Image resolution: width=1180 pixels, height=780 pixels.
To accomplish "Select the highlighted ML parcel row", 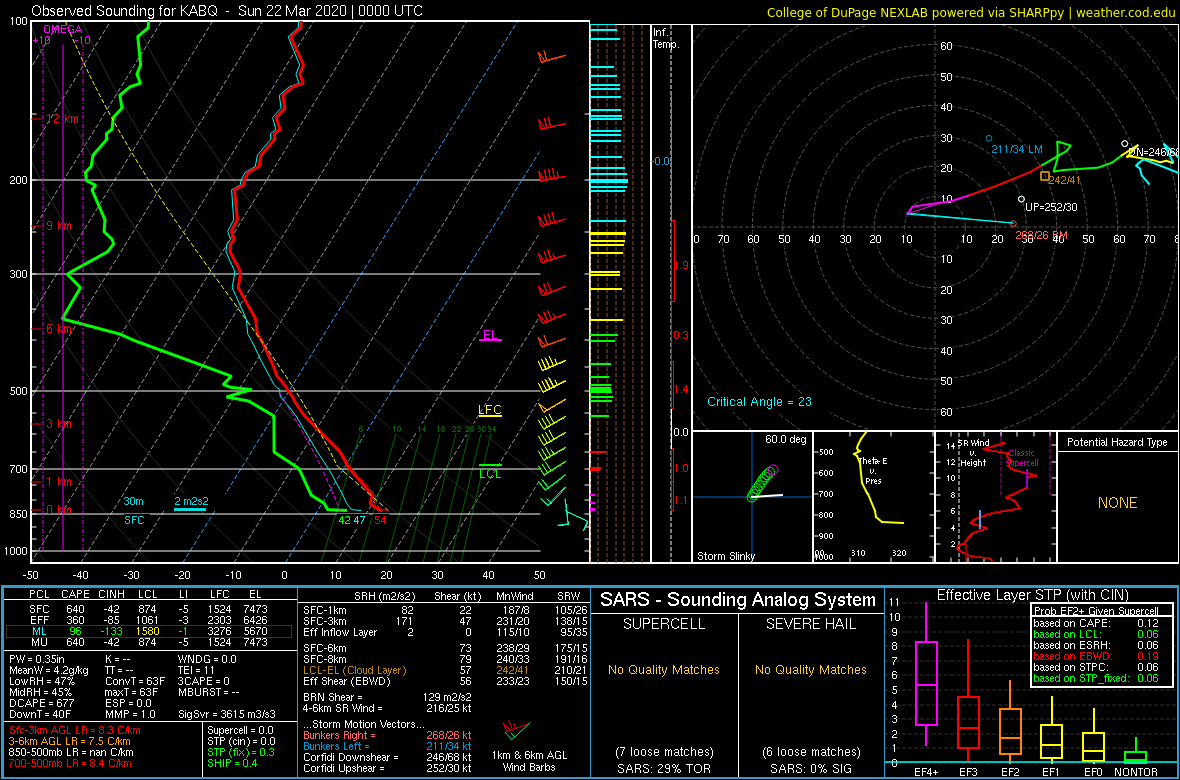I will click(150, 631).
